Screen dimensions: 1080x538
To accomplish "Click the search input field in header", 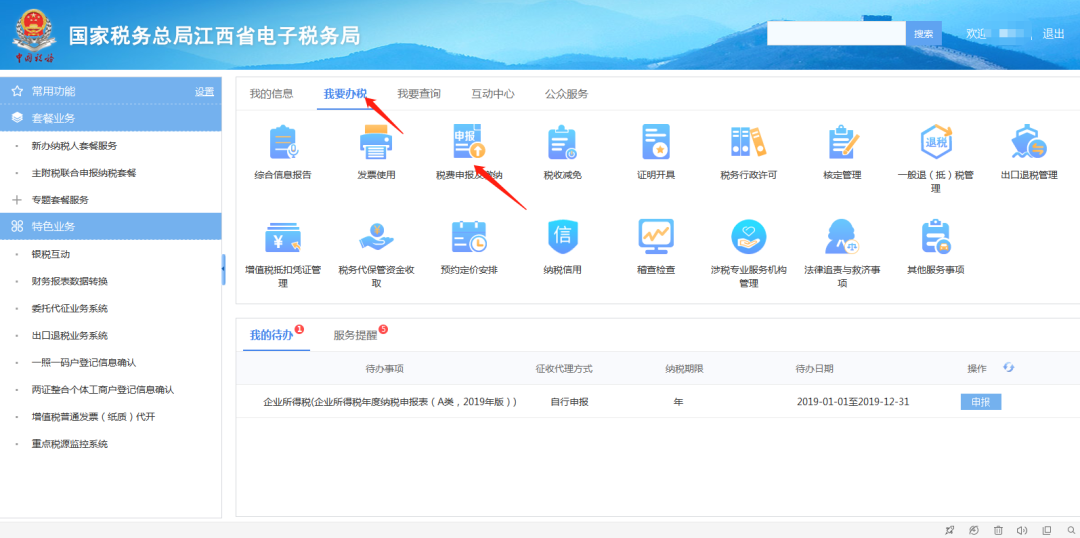I will pos(836,34).
